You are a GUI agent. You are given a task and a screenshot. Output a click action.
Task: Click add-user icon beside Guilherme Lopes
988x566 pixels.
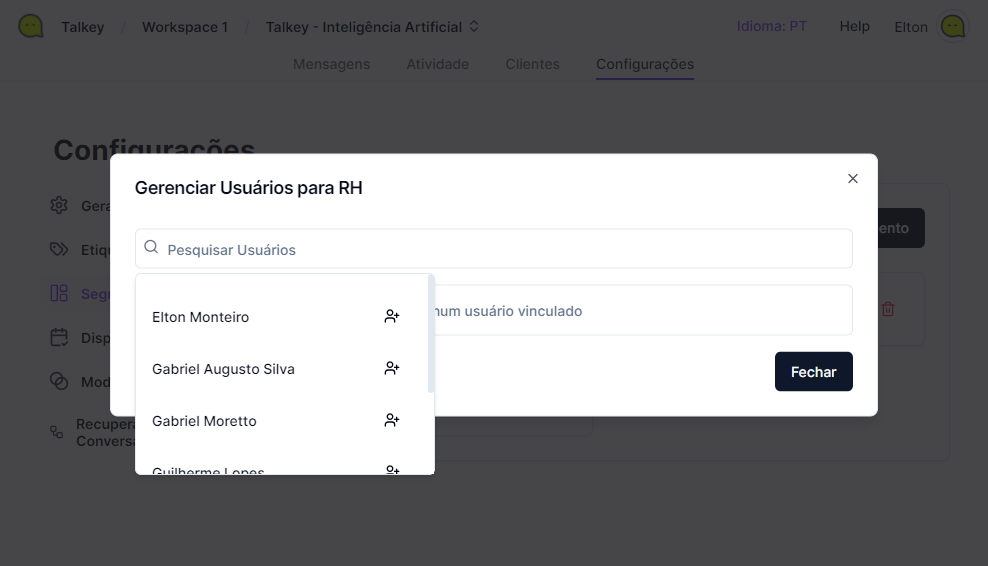[392, 469]
